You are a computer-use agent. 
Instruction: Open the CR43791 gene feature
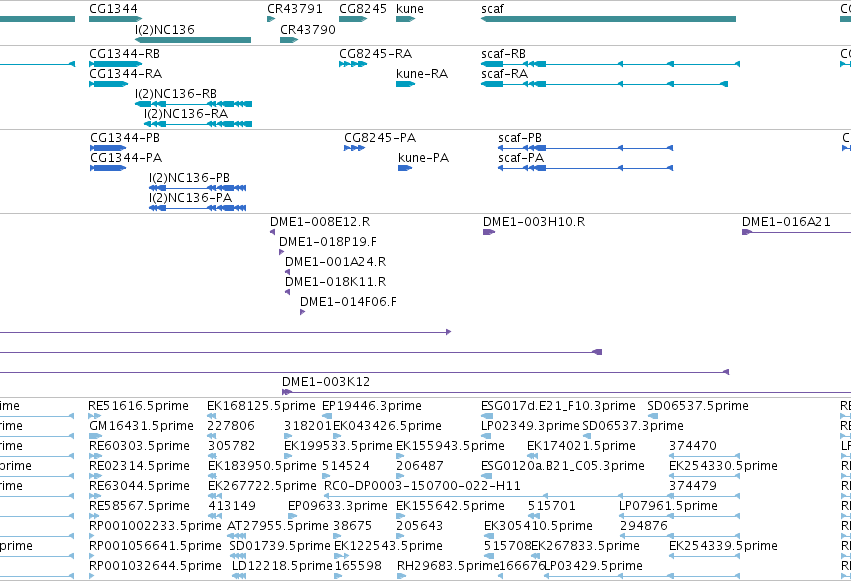pyautogui.click(x=271, y=19)
